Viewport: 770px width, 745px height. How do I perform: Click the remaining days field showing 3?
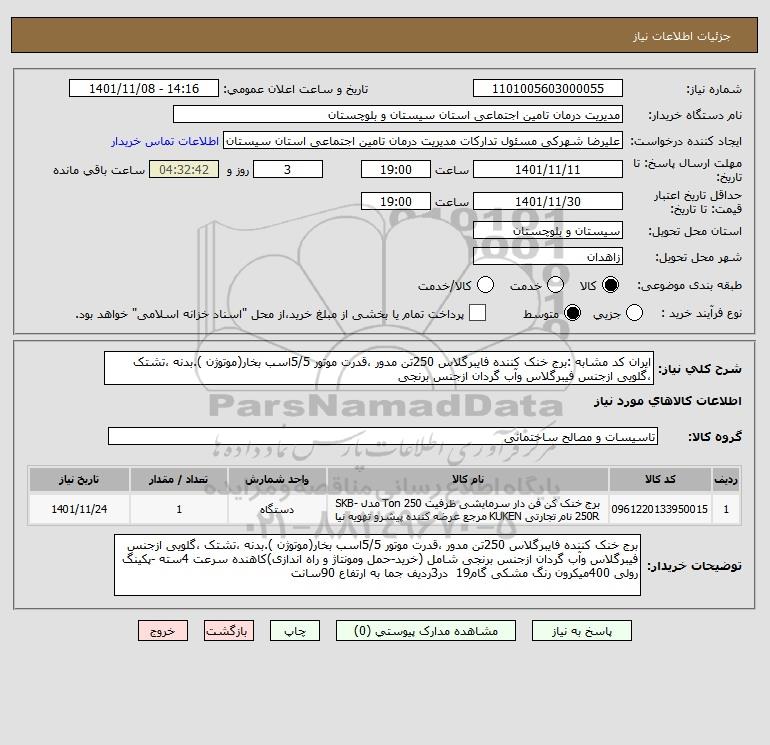pyautogui.click(x=288, y=169)
